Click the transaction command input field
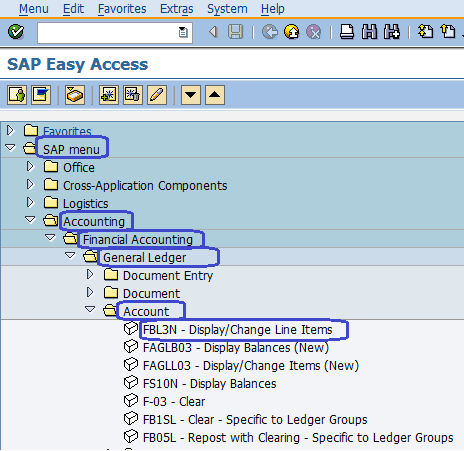 (x=115, y=33)
